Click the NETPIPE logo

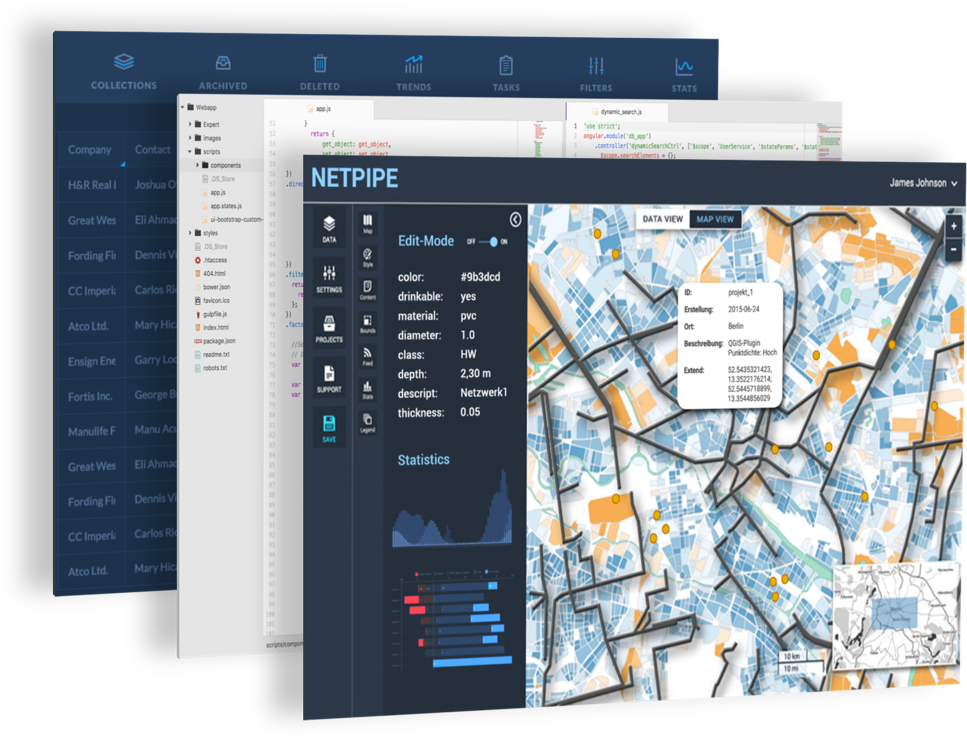pyautogui.click(x=355, y=178)
